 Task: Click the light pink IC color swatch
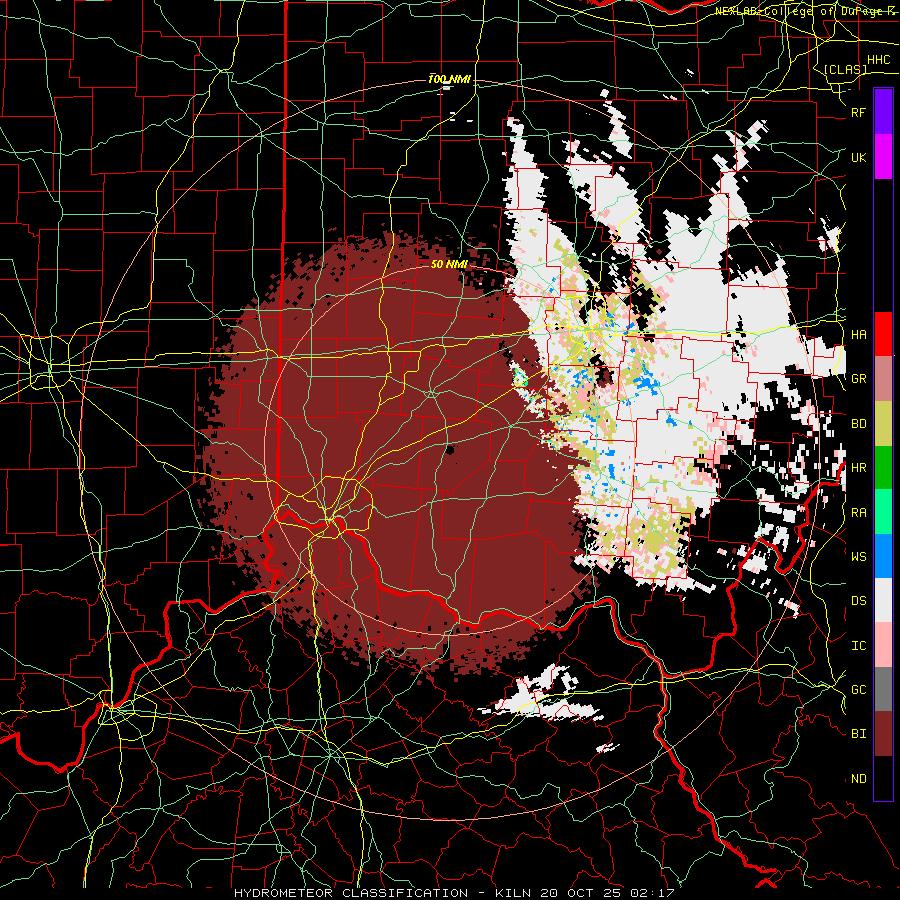(x=883, y=645)
